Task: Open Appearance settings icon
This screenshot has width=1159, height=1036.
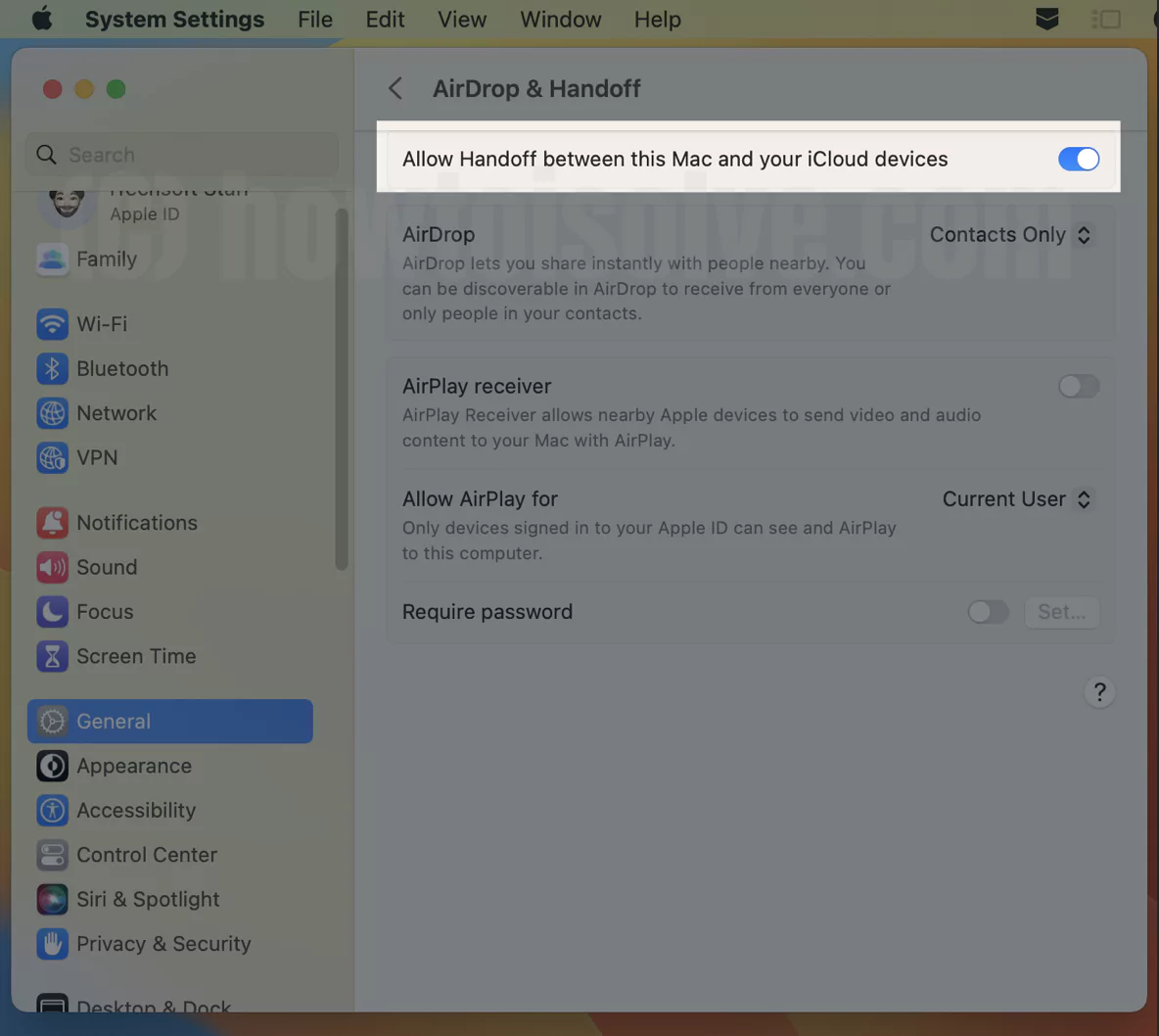Action: 52,766
